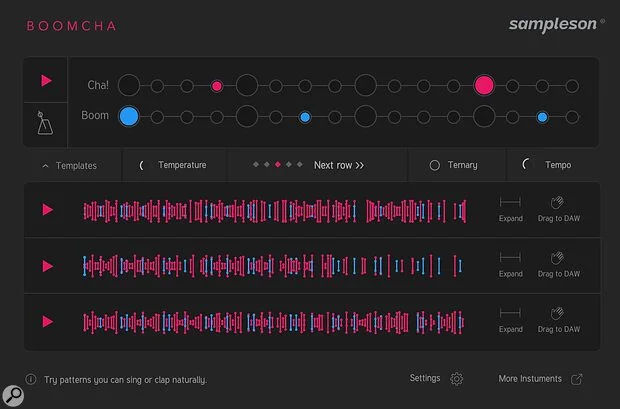Select the fourth row indicator diamond
Viewport: 620px width, 409px height.
(x=289, y=164)
